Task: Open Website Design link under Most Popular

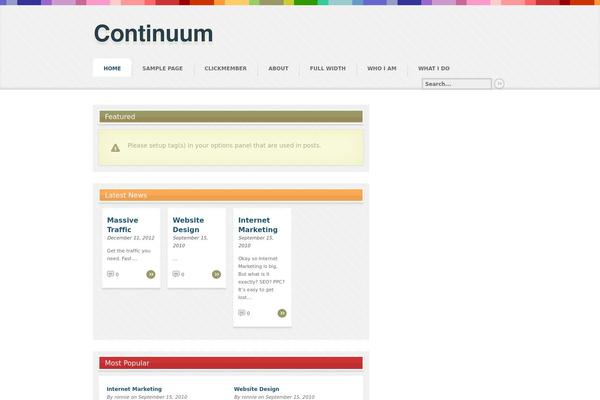Action: click(x=256, y=389)
